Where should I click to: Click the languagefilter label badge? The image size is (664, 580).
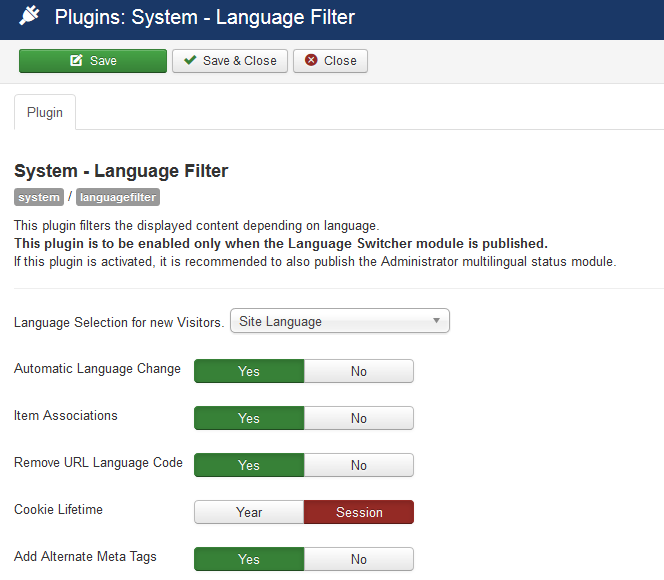pos(118,197)
